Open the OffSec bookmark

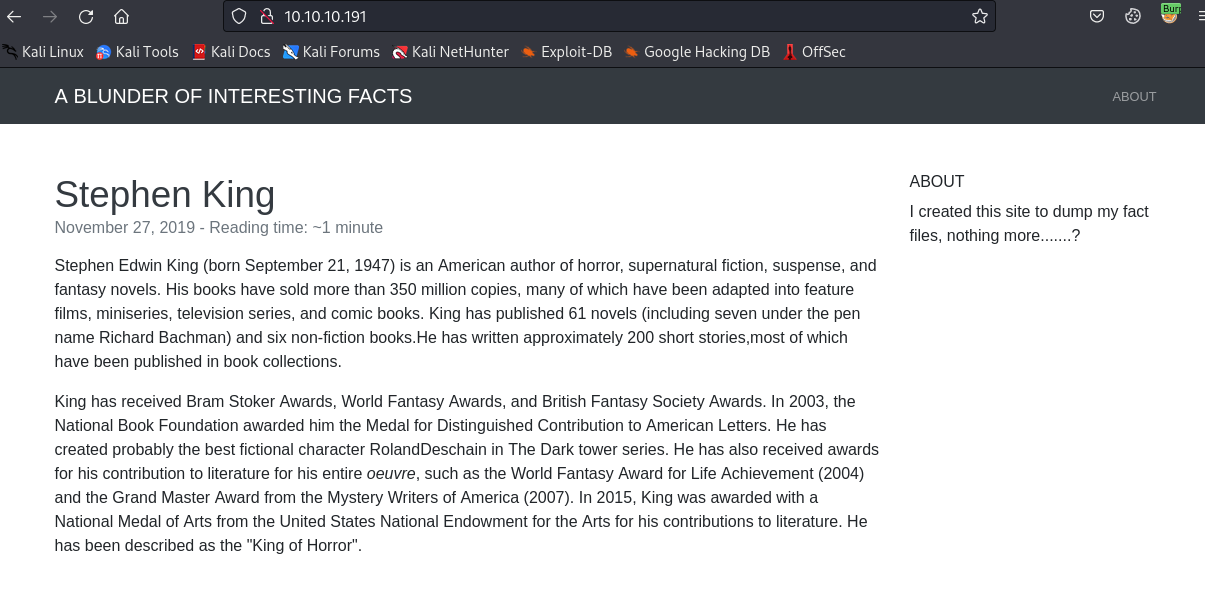[814, 52]
